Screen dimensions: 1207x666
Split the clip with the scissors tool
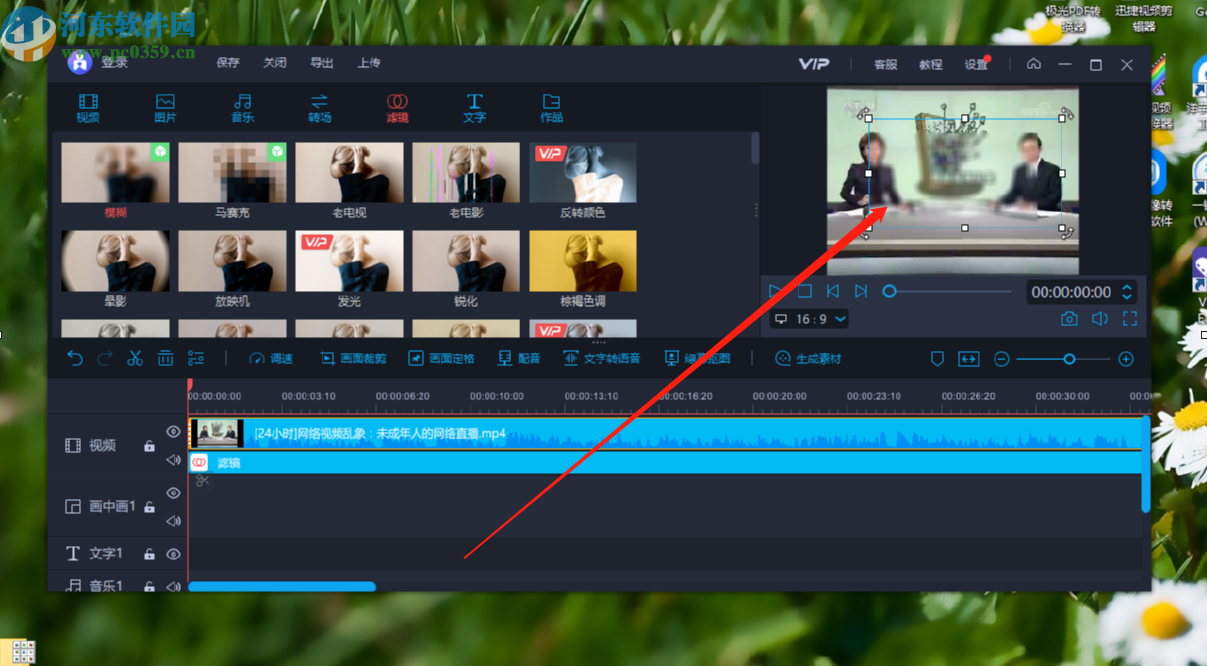click(135, 358)
